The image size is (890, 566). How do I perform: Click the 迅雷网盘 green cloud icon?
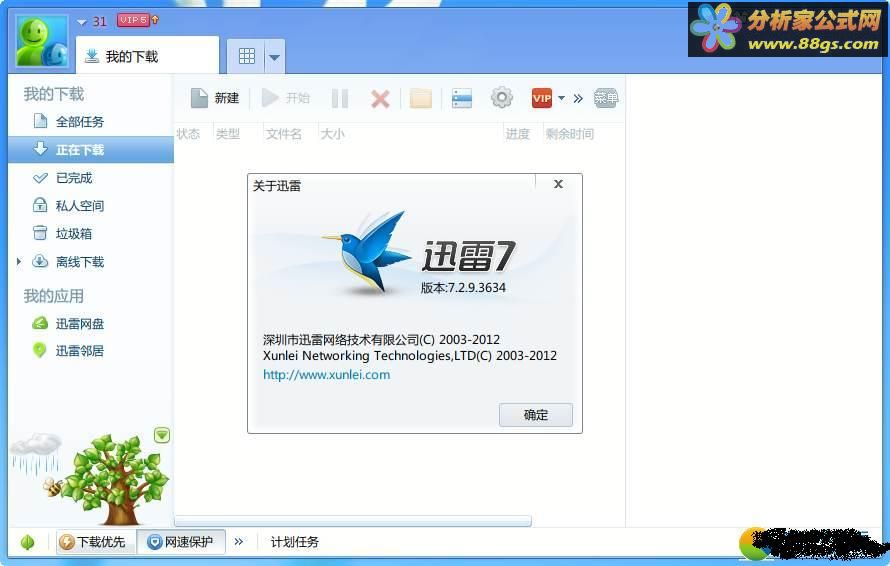coord(40,324)
